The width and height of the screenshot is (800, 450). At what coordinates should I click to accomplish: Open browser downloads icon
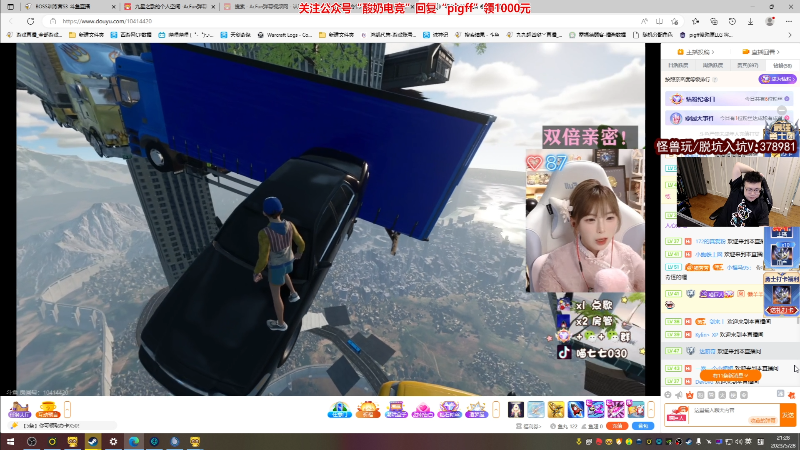[x=751, y=21]
